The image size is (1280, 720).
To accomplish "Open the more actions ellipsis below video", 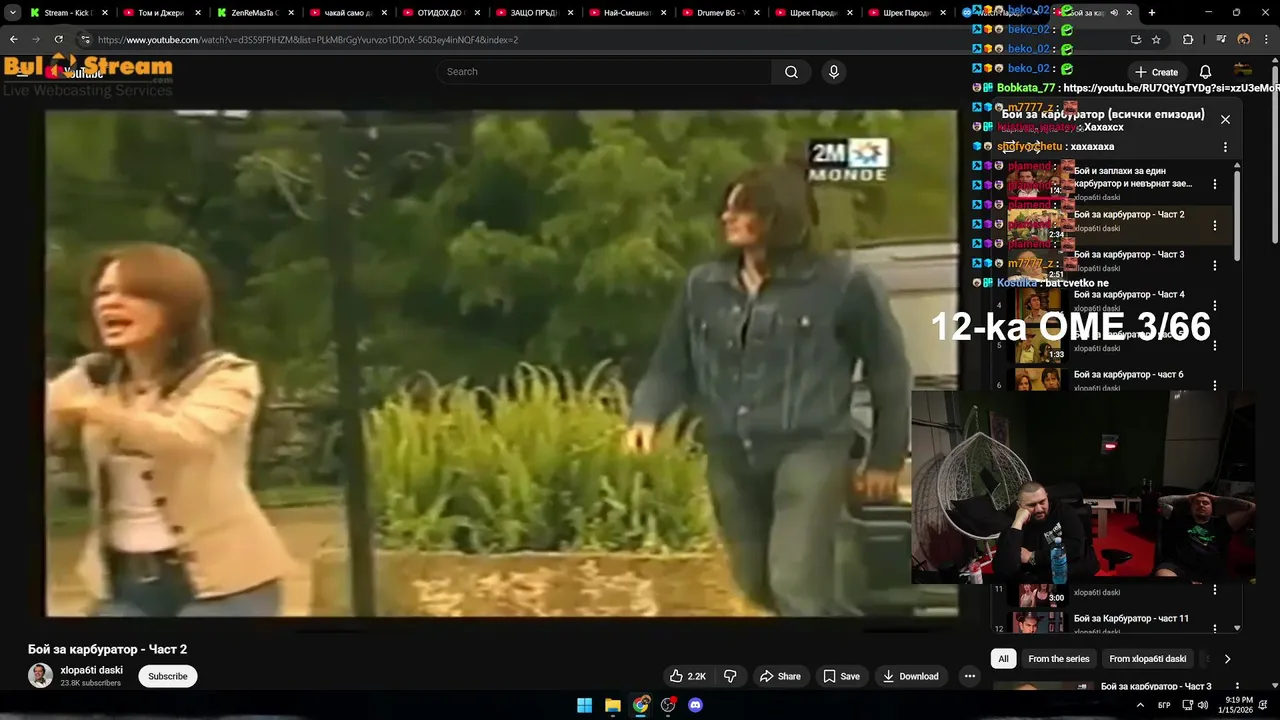I will 969,676.
